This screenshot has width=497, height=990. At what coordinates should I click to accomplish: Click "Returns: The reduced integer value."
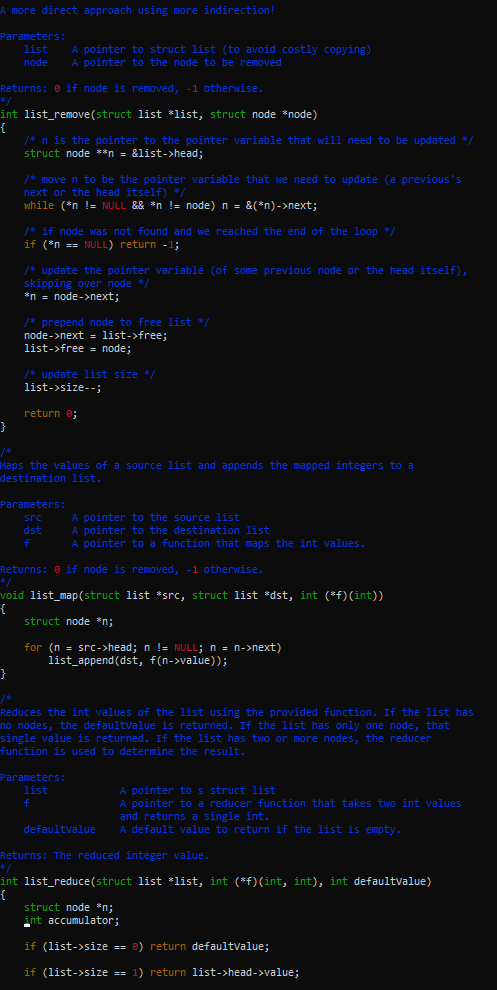pyautogui.click(x=104, y=855)
